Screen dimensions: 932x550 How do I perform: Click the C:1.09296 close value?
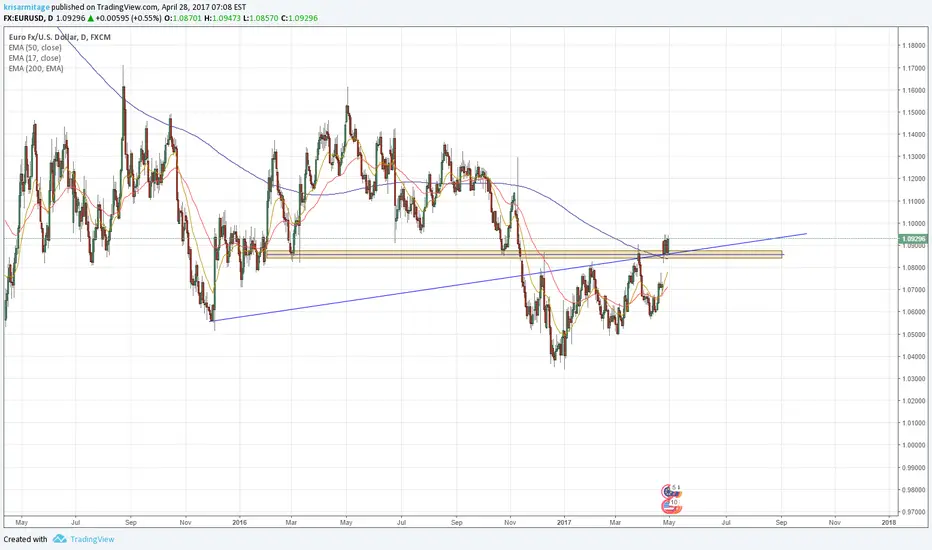point(299,18)
